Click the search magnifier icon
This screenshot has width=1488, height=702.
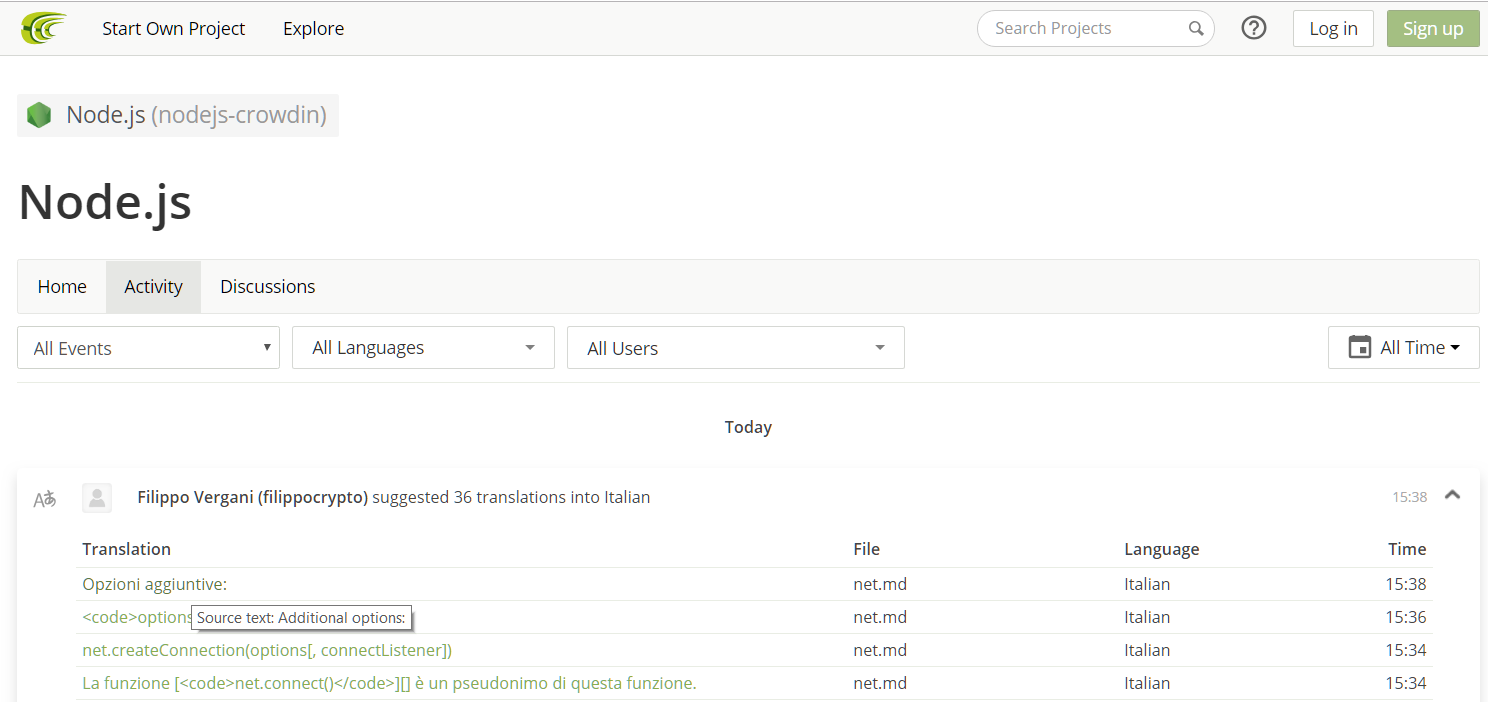point(1195,29)
